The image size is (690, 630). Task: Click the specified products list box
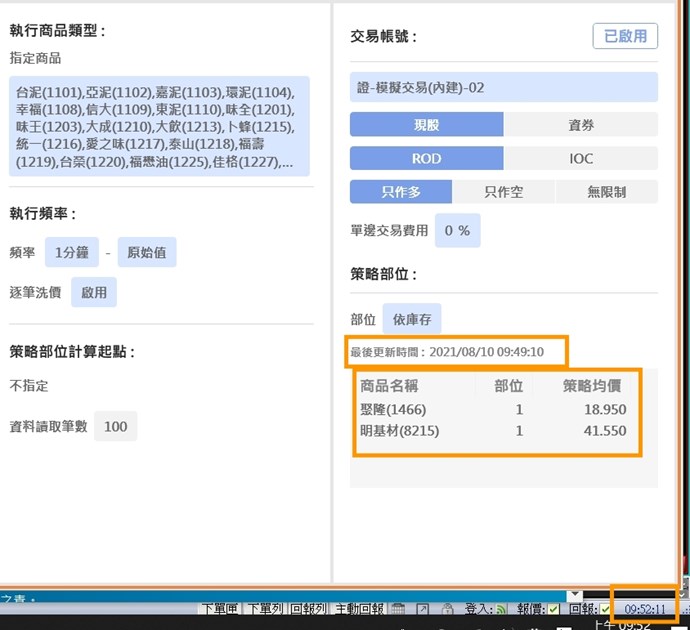160,126
